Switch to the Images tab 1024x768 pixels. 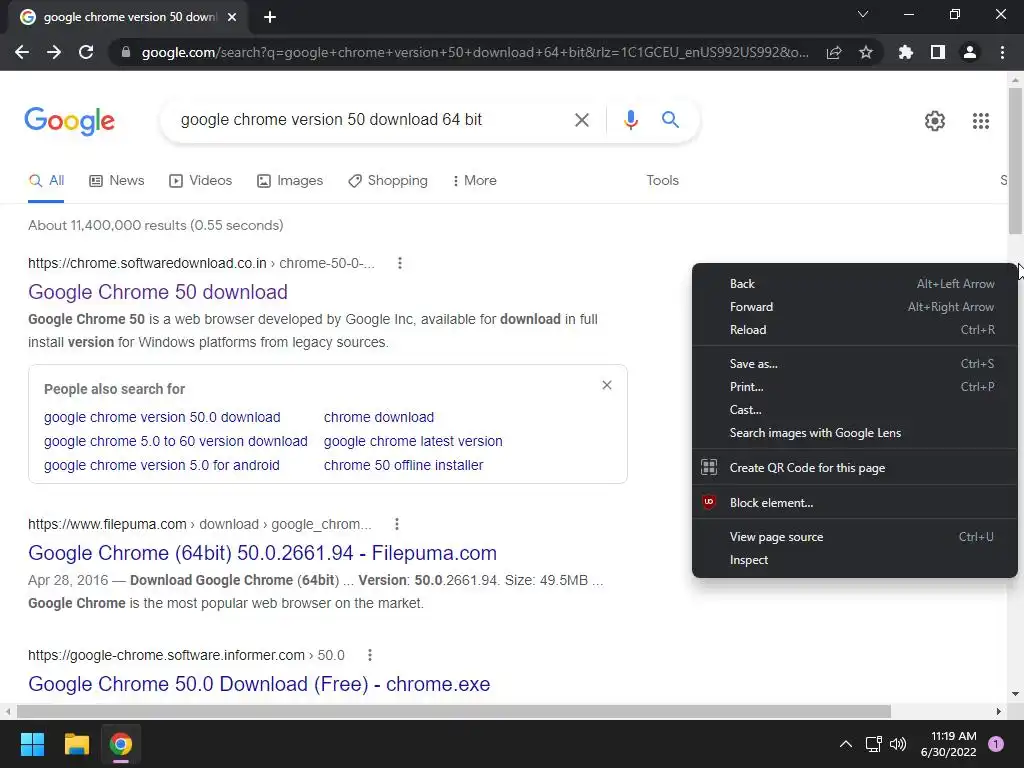coord(290,180)
